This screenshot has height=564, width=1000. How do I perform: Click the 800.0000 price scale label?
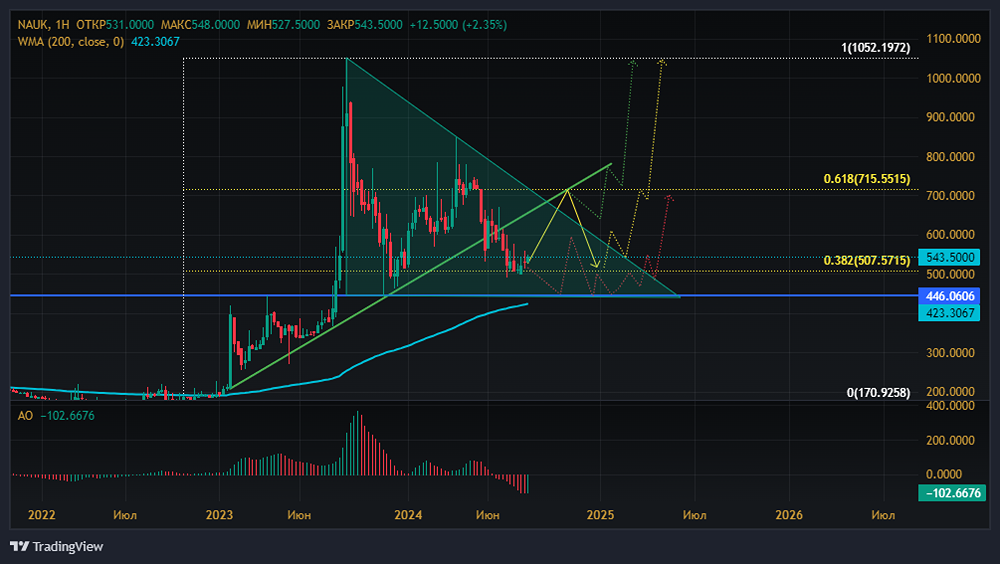coord(950,157)
